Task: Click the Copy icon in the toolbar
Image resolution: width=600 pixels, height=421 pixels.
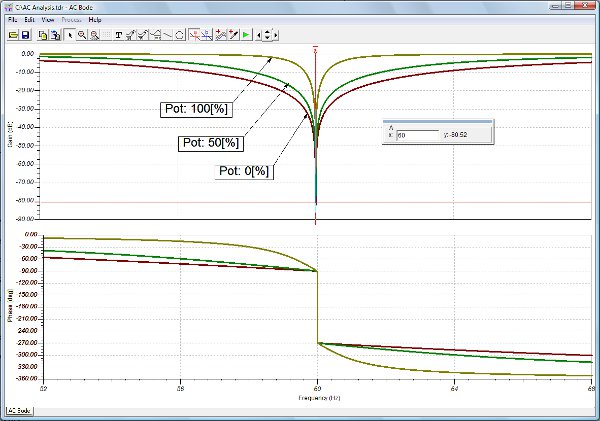Action: (x=43, y=34)
